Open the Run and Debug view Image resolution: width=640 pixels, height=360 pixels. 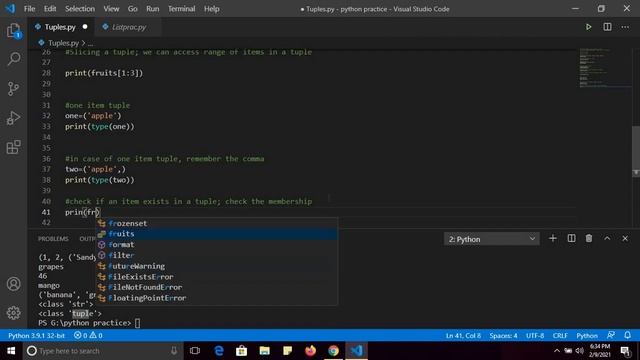pos(13,118)
